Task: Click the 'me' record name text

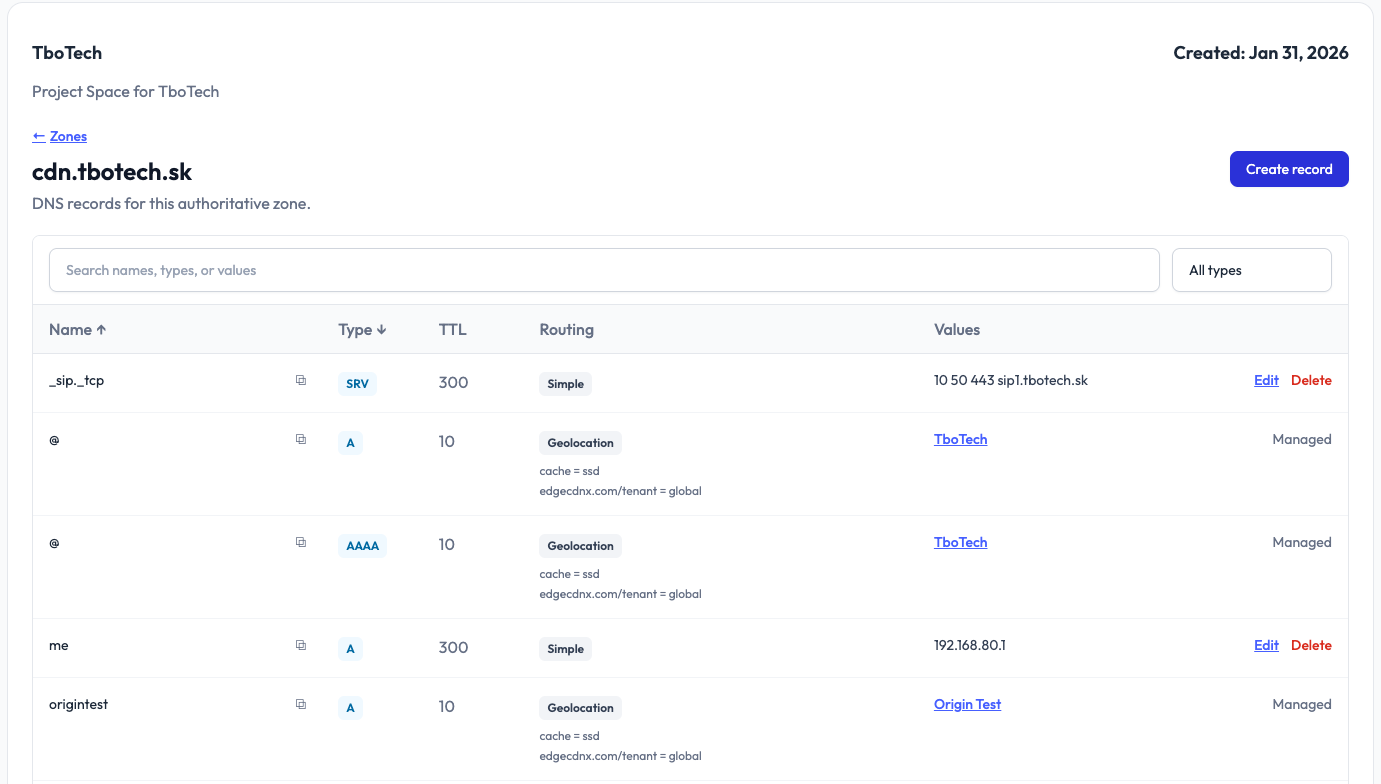Action: click(x=59, y=645)
